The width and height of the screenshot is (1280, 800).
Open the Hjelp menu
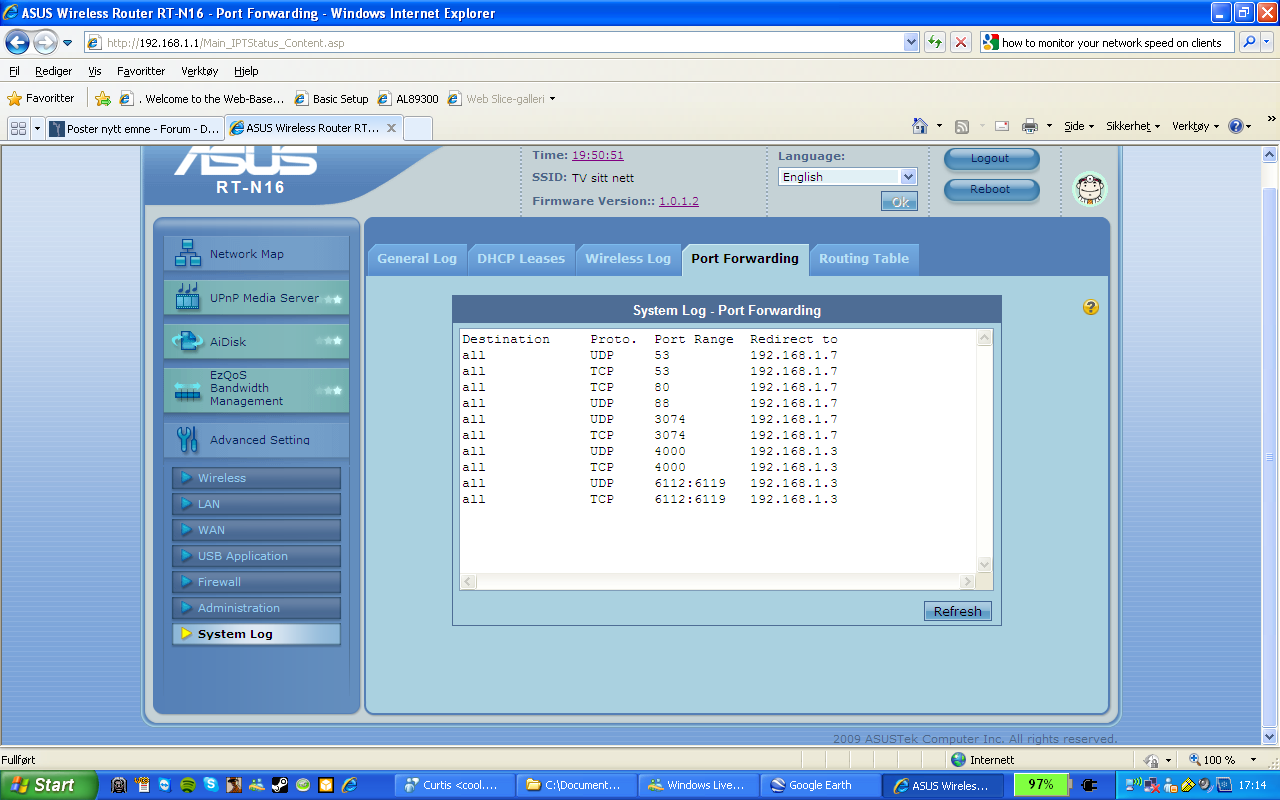pos(246,71)
